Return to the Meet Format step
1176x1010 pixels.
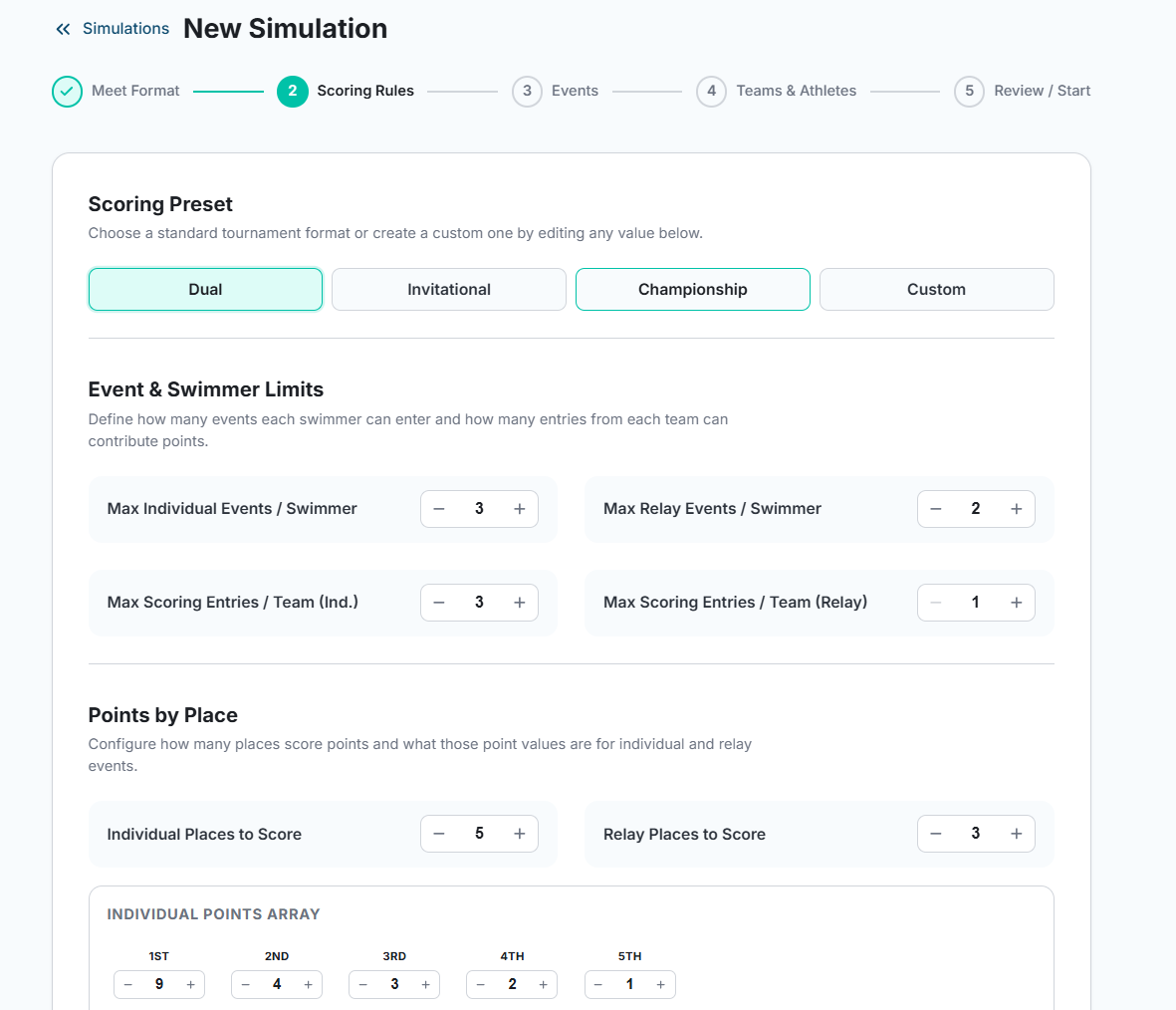click(x=135, y=91)
